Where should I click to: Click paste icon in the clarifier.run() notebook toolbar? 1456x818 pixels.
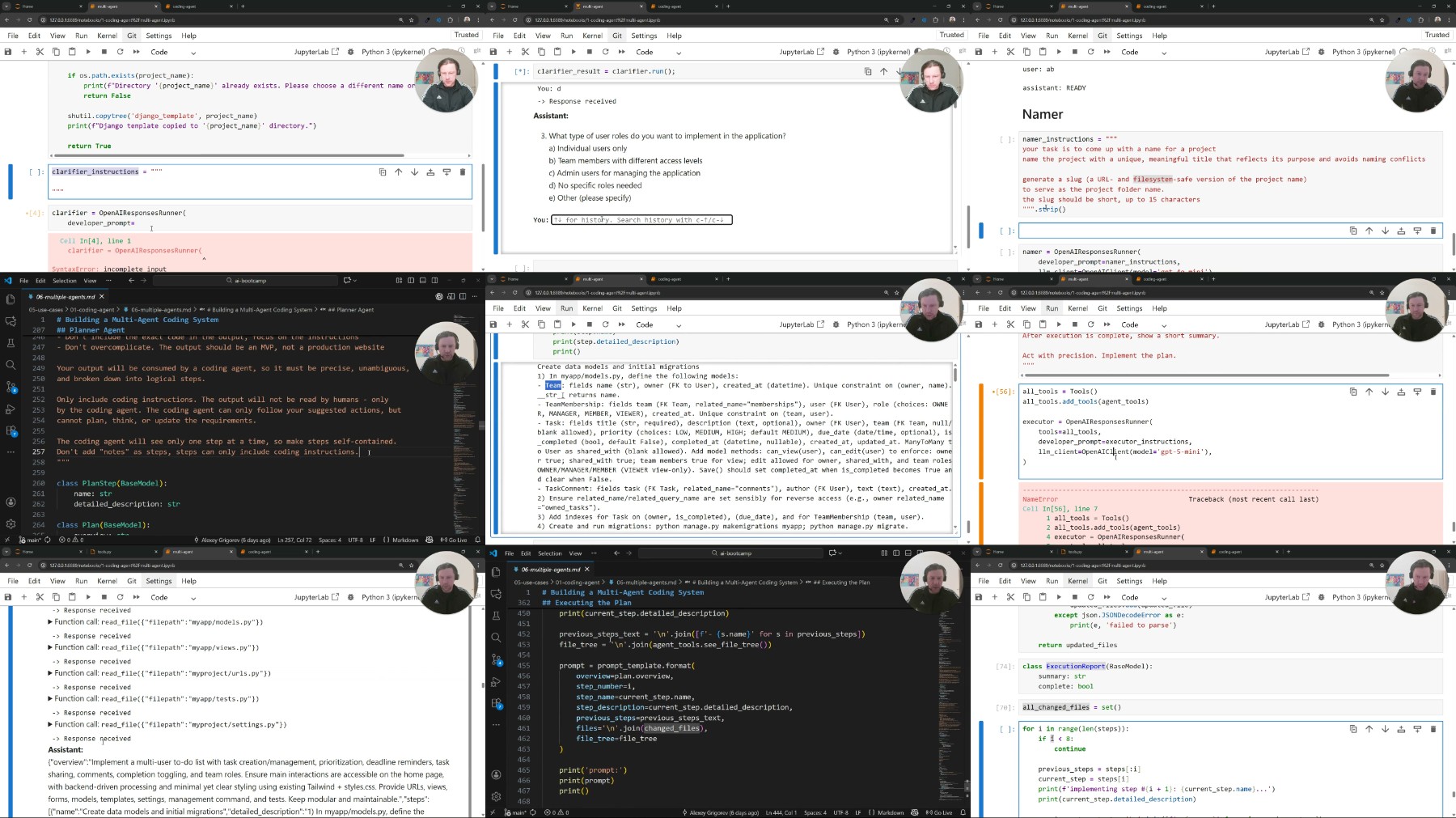coord(557,52)
